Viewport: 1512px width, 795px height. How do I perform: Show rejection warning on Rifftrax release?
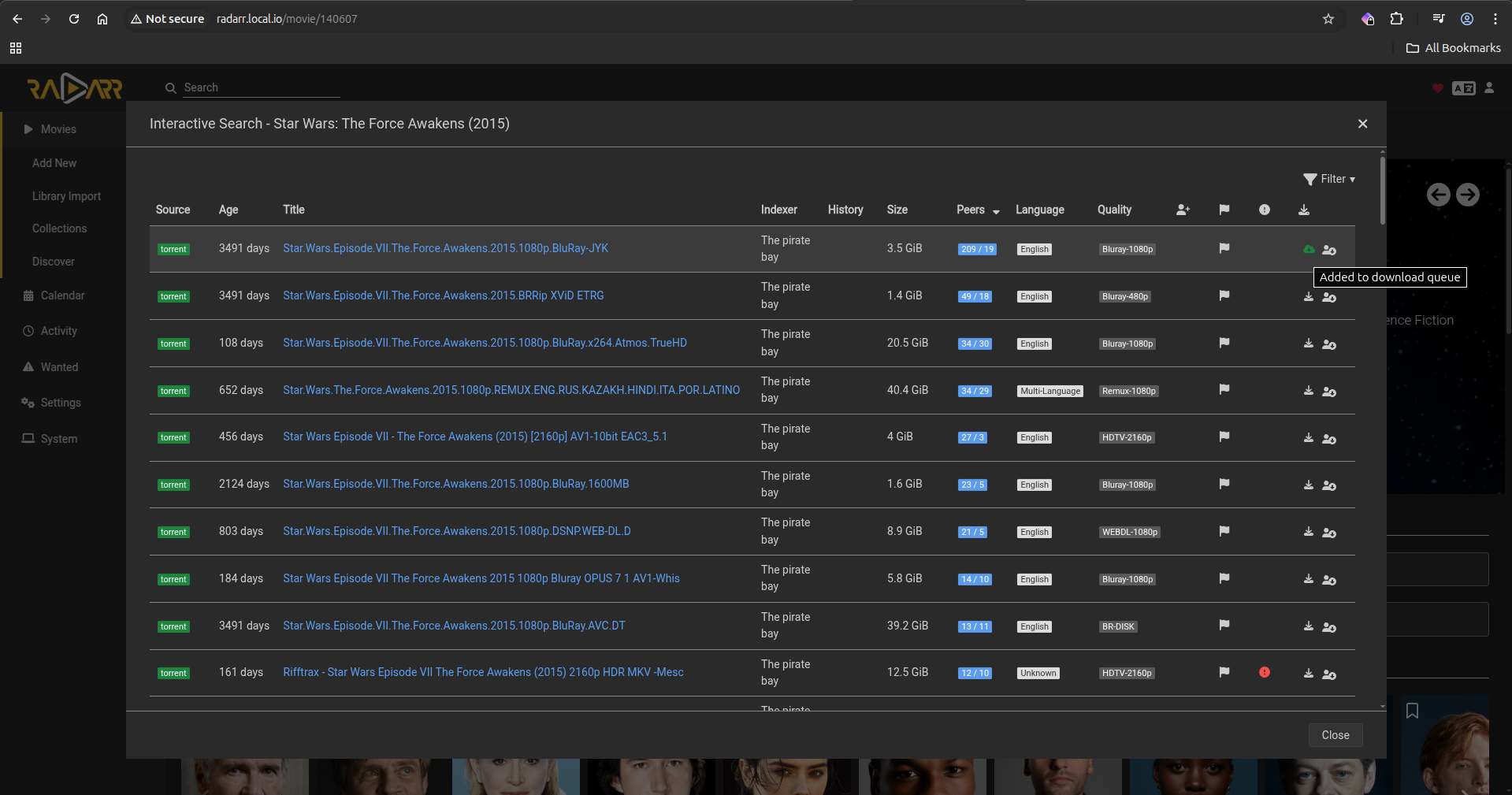coord(1265,672)
